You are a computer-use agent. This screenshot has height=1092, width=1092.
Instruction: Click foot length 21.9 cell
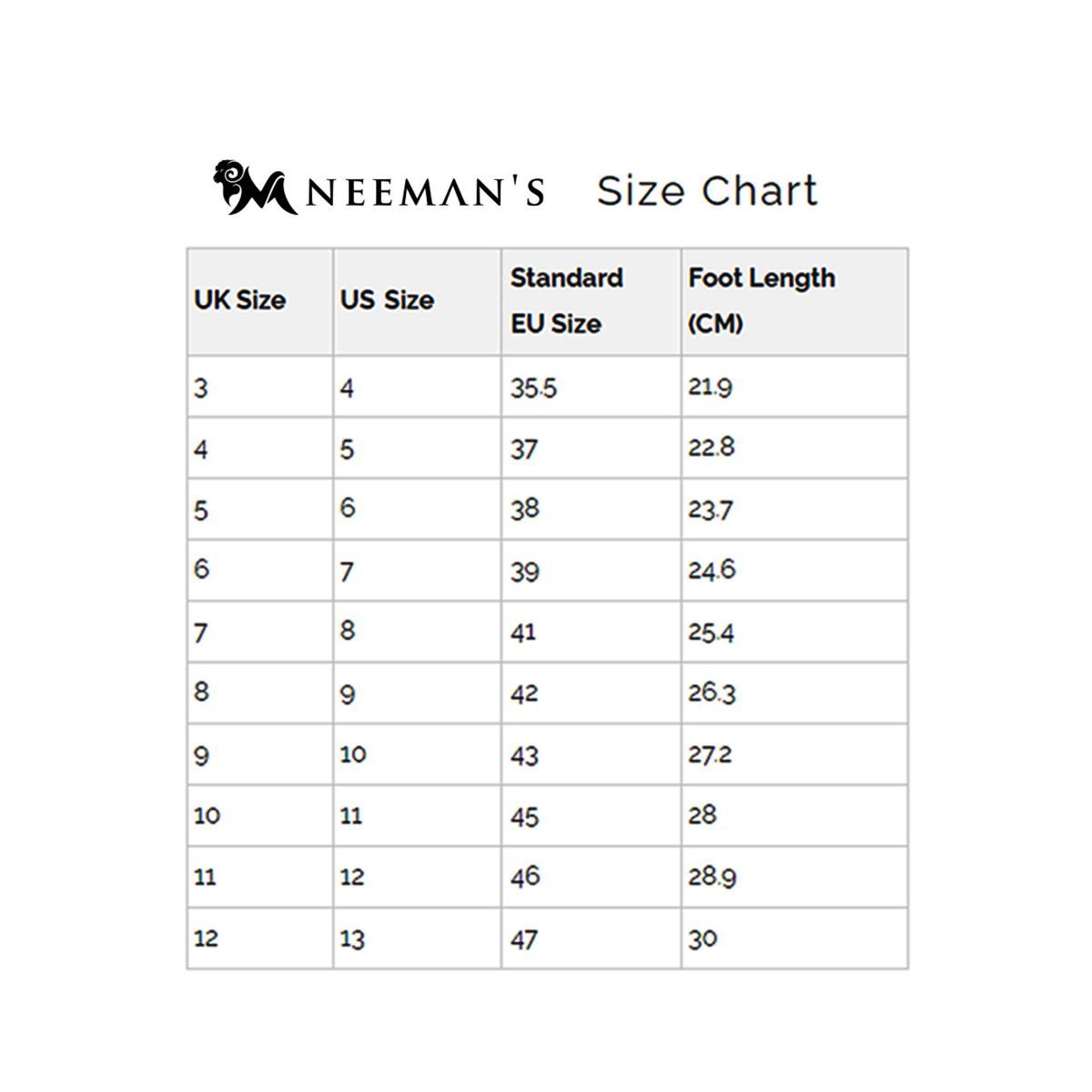tap(710, 388)
